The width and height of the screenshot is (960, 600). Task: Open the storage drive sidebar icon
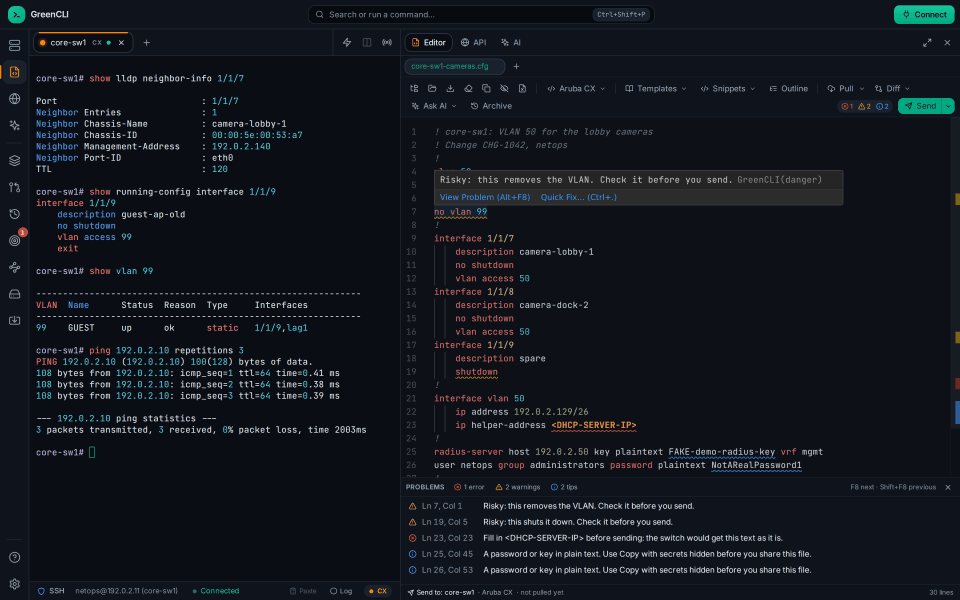15,294
